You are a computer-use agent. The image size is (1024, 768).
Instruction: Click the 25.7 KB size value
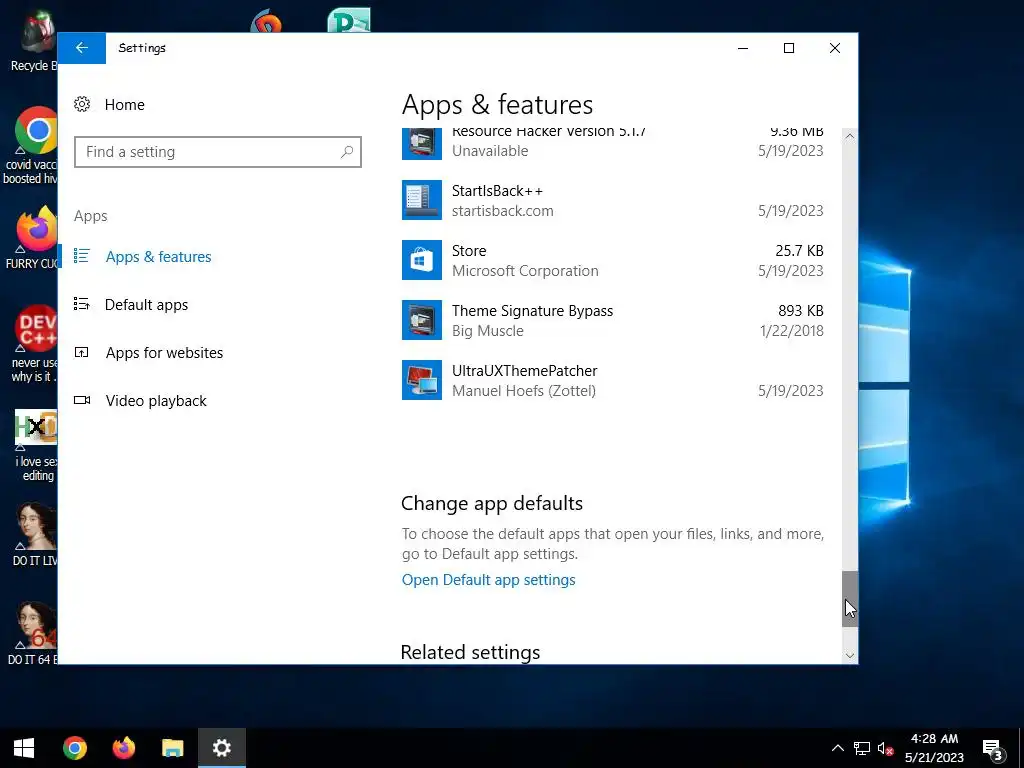click(799, 251)
